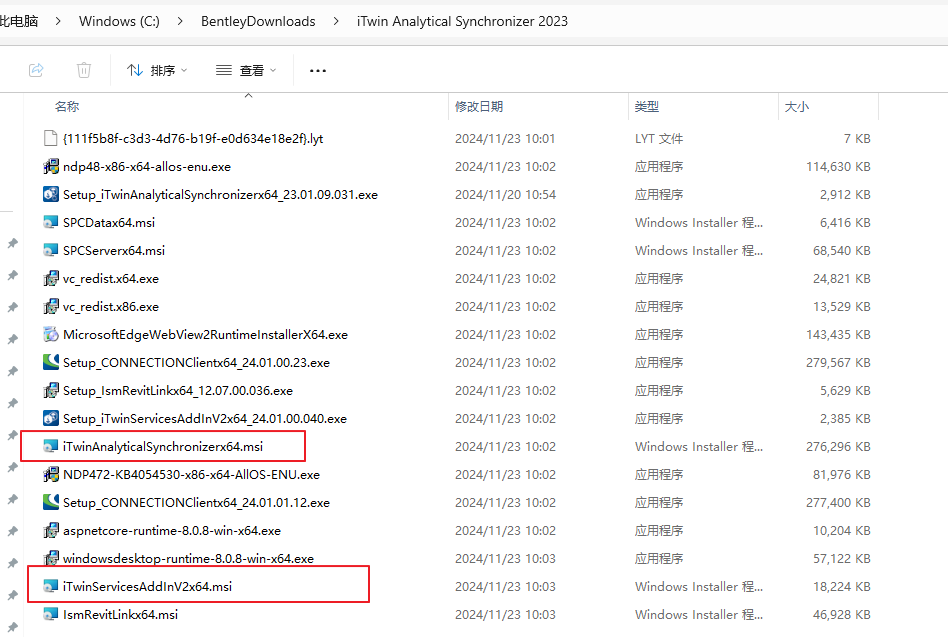Click Setup_CONNECTIONClientx64_24.01.01.12 icon

point(51,502)
